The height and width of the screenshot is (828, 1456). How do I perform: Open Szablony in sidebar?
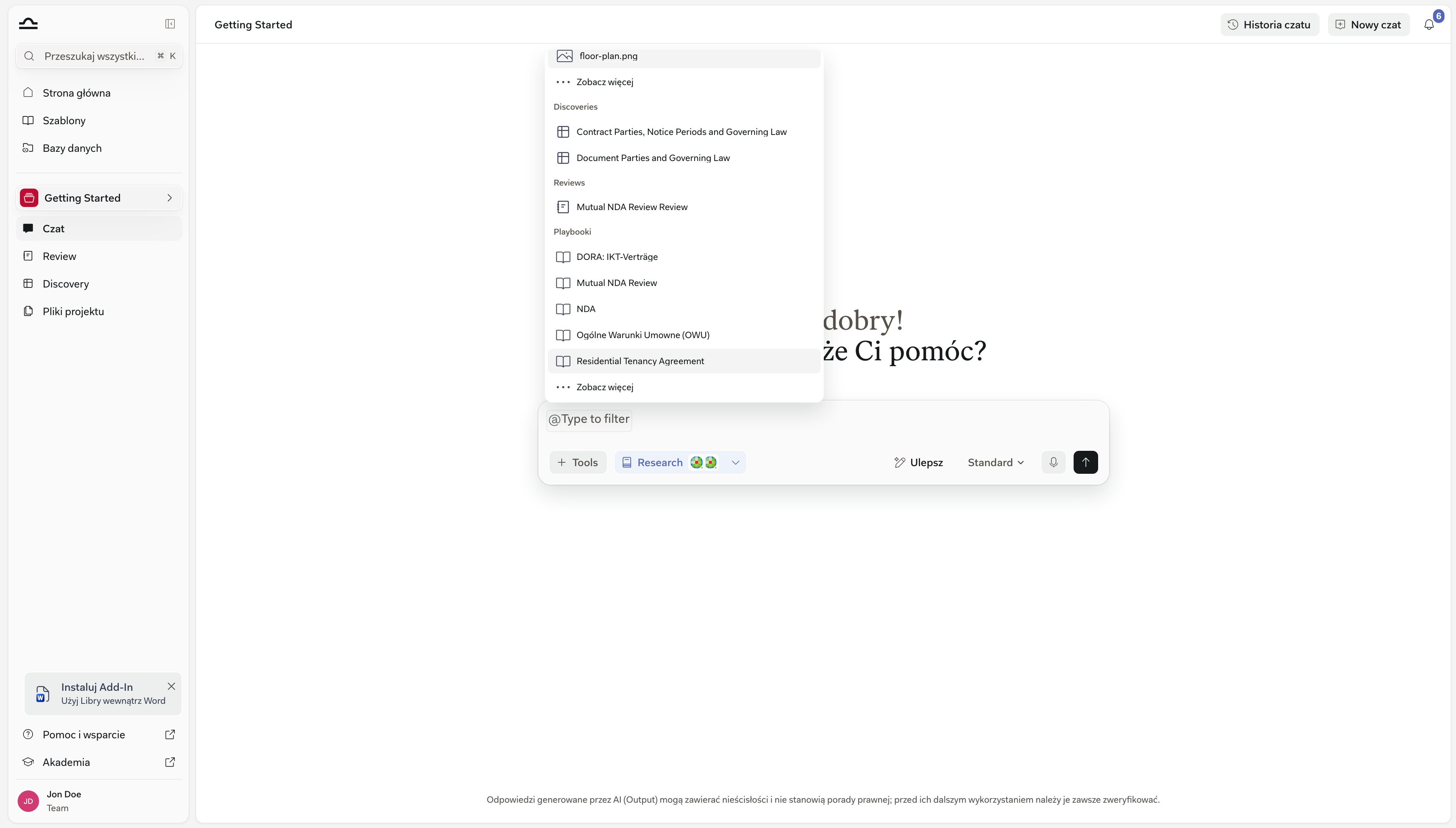(99, 121)
